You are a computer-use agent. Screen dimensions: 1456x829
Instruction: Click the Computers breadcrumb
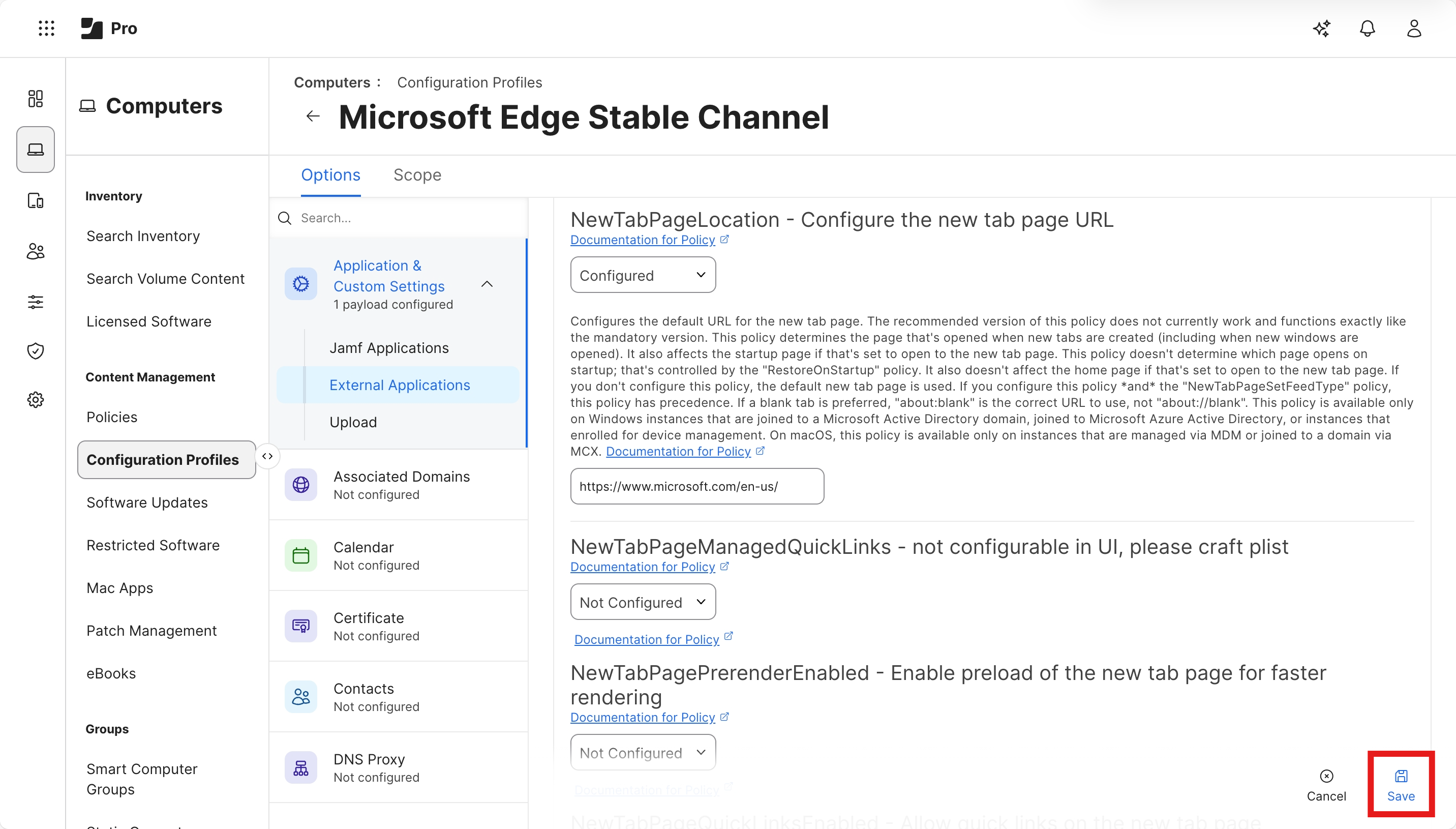(x=332, y=82)
